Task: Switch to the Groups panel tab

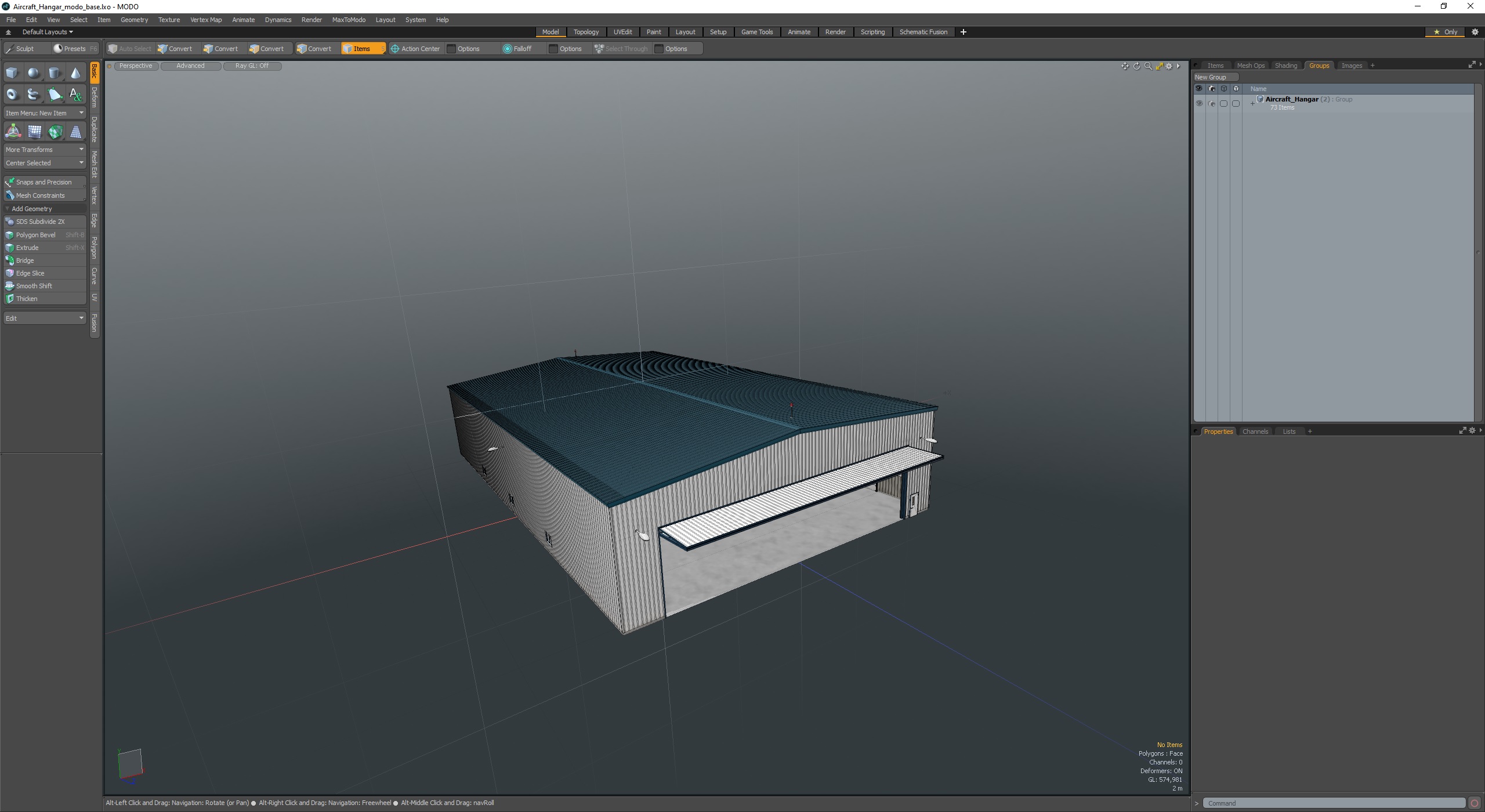Action: [x=1319, y=65]
